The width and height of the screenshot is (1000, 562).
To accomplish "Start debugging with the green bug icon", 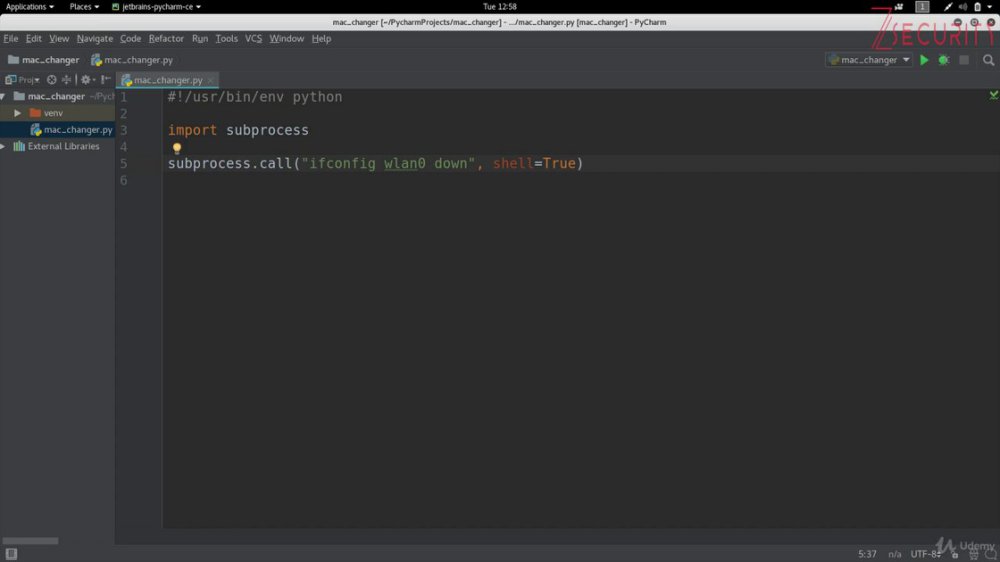I will coord(944,60).
